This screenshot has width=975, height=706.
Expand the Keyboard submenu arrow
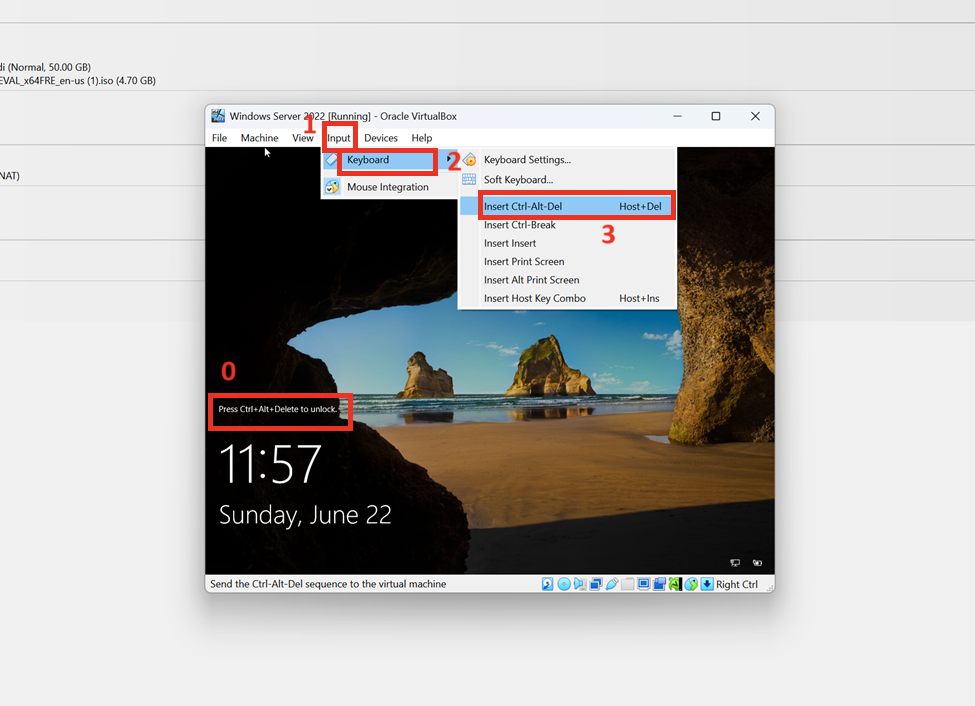pyautogui.click(x=448, y=160)
